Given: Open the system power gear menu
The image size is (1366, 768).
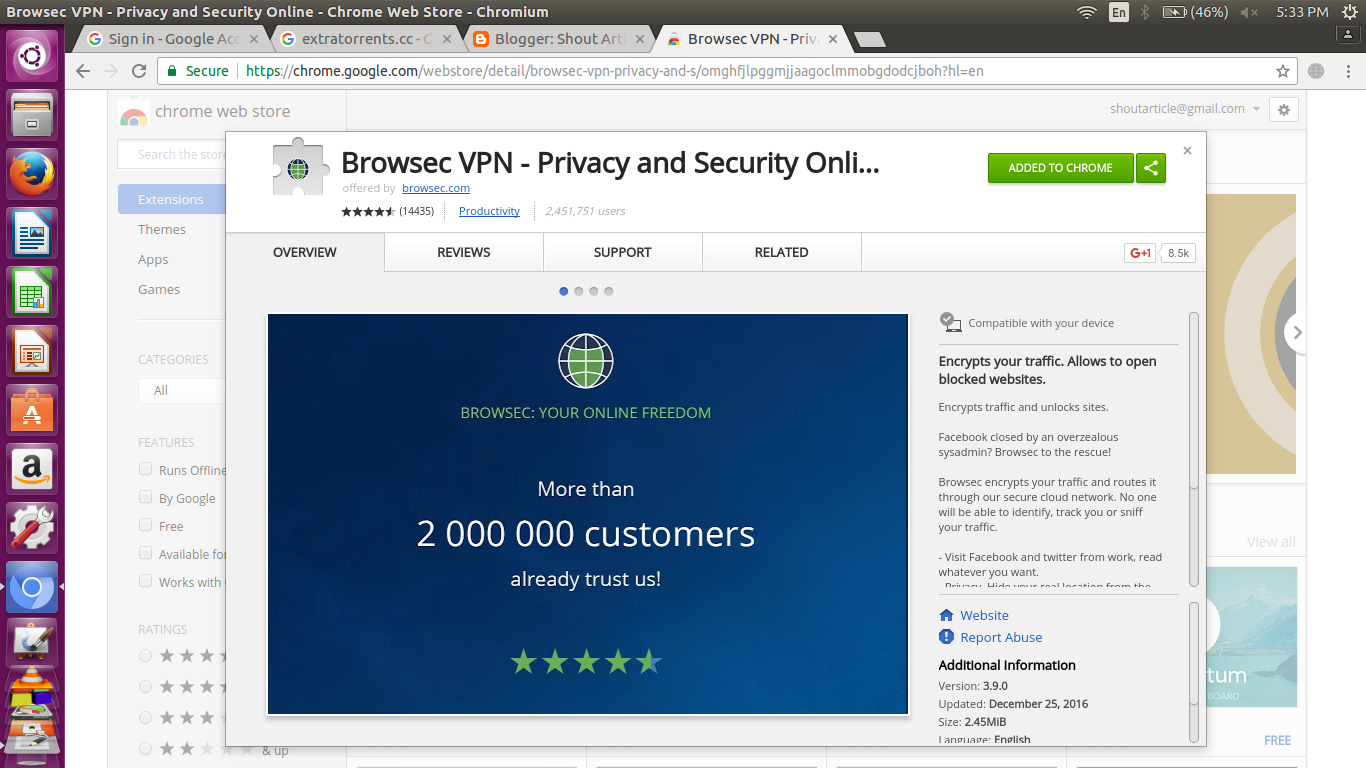Looking at the screenshot, I should pyautogui.click(x=1349, y=12).
